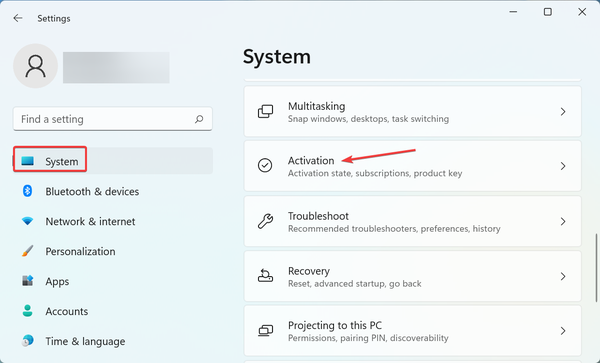Click the System page heading
This screenshot has width=600, height=363.
[x=277, y=57]
